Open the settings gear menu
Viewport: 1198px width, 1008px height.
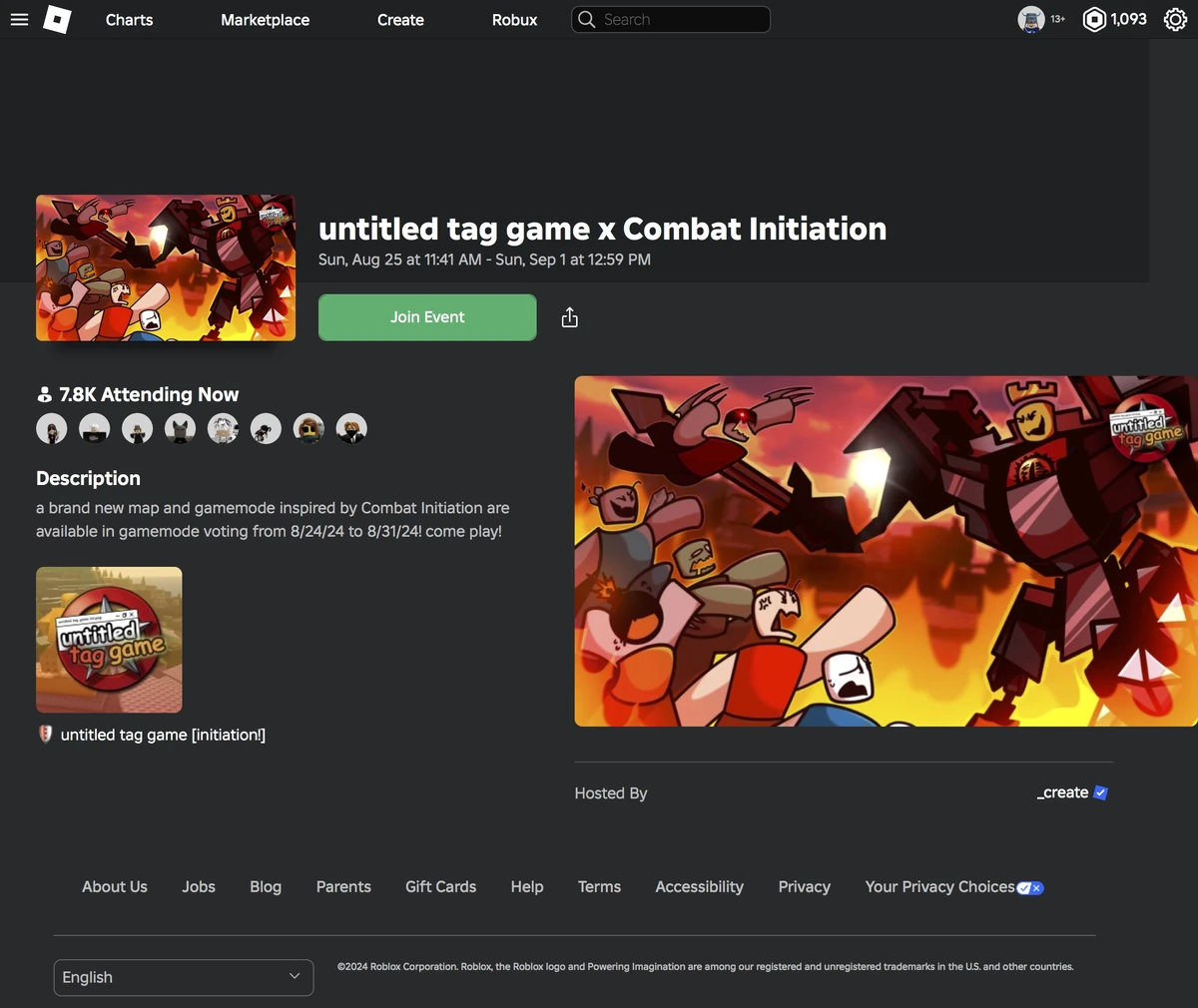click(x=1175, y=19)
